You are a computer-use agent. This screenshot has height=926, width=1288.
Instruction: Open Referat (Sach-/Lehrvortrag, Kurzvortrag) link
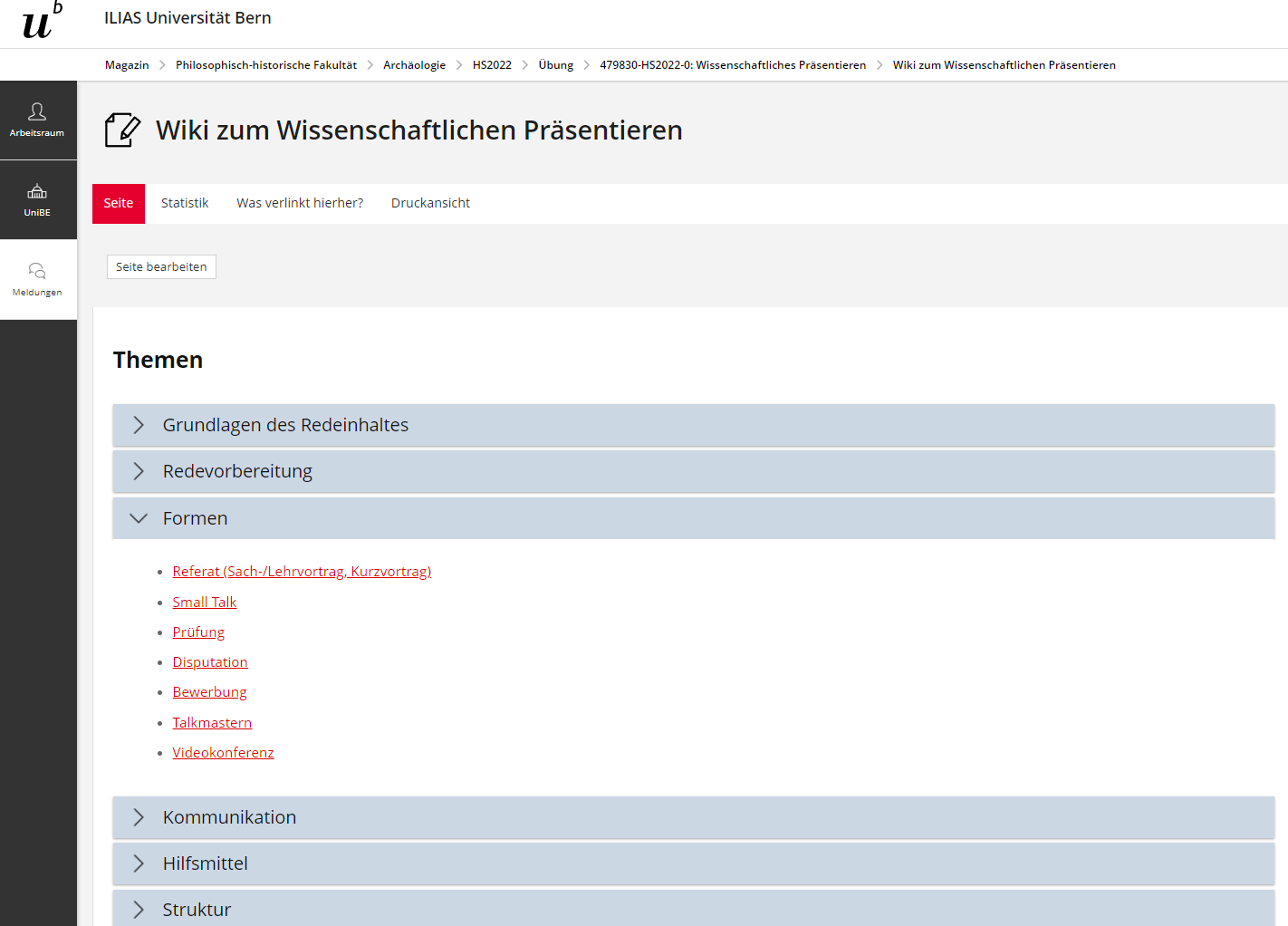[302, 572]
